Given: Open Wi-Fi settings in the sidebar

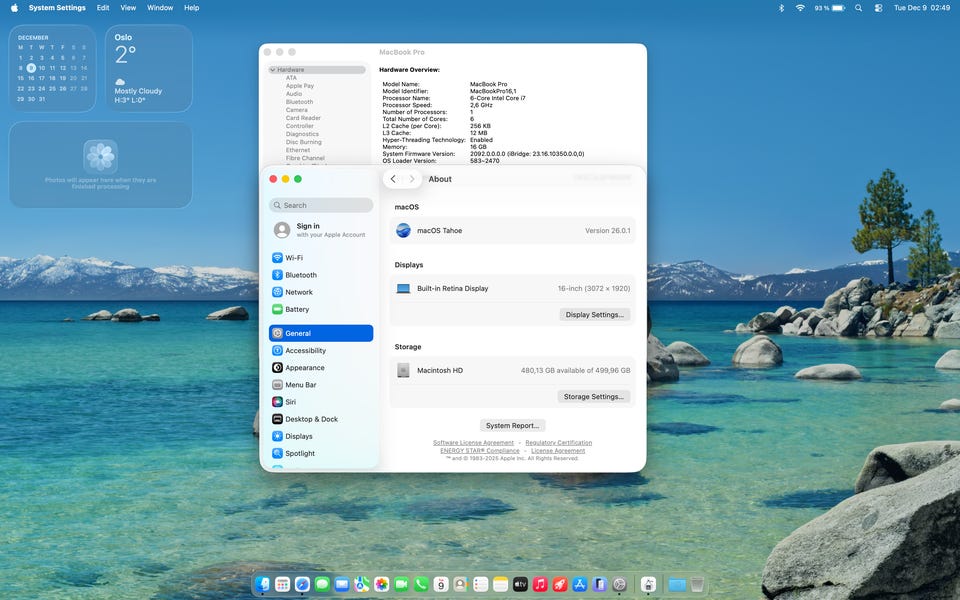Looking at the screenshot, I should pos(293,258).
